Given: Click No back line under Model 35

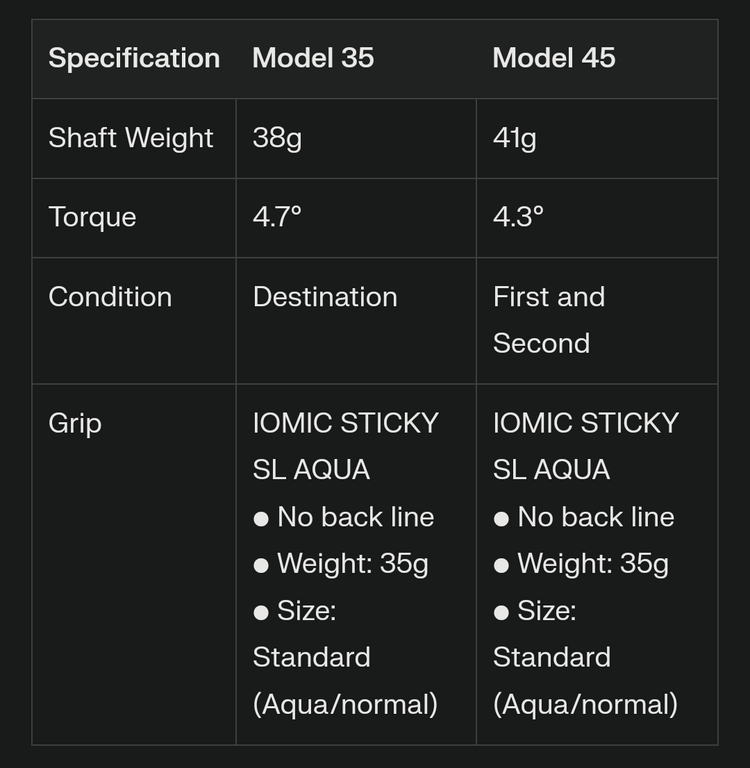Looking at the screenshot, I should coord(355,518).
